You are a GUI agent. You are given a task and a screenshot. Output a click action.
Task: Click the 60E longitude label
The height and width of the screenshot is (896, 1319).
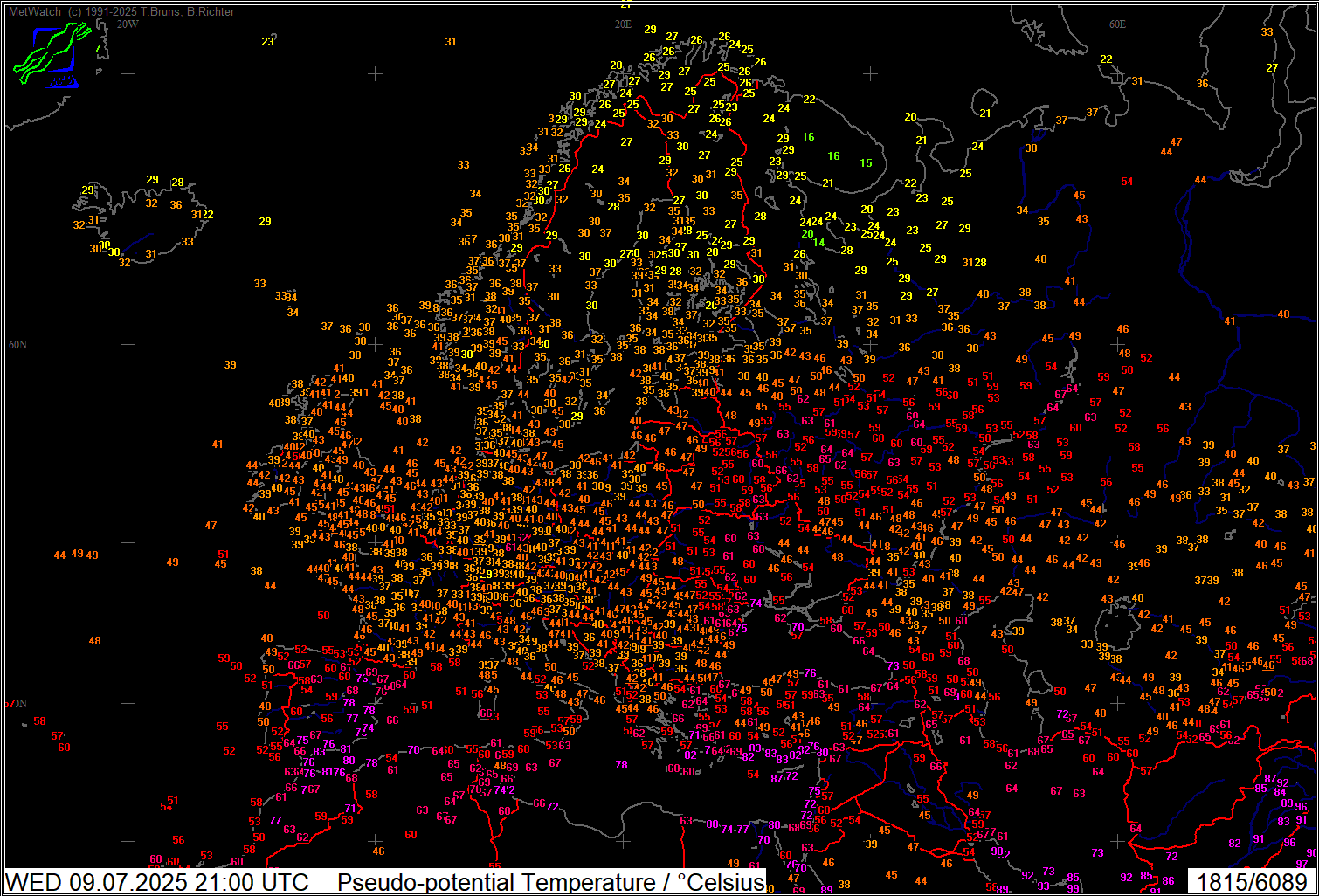pos(1117,24)
